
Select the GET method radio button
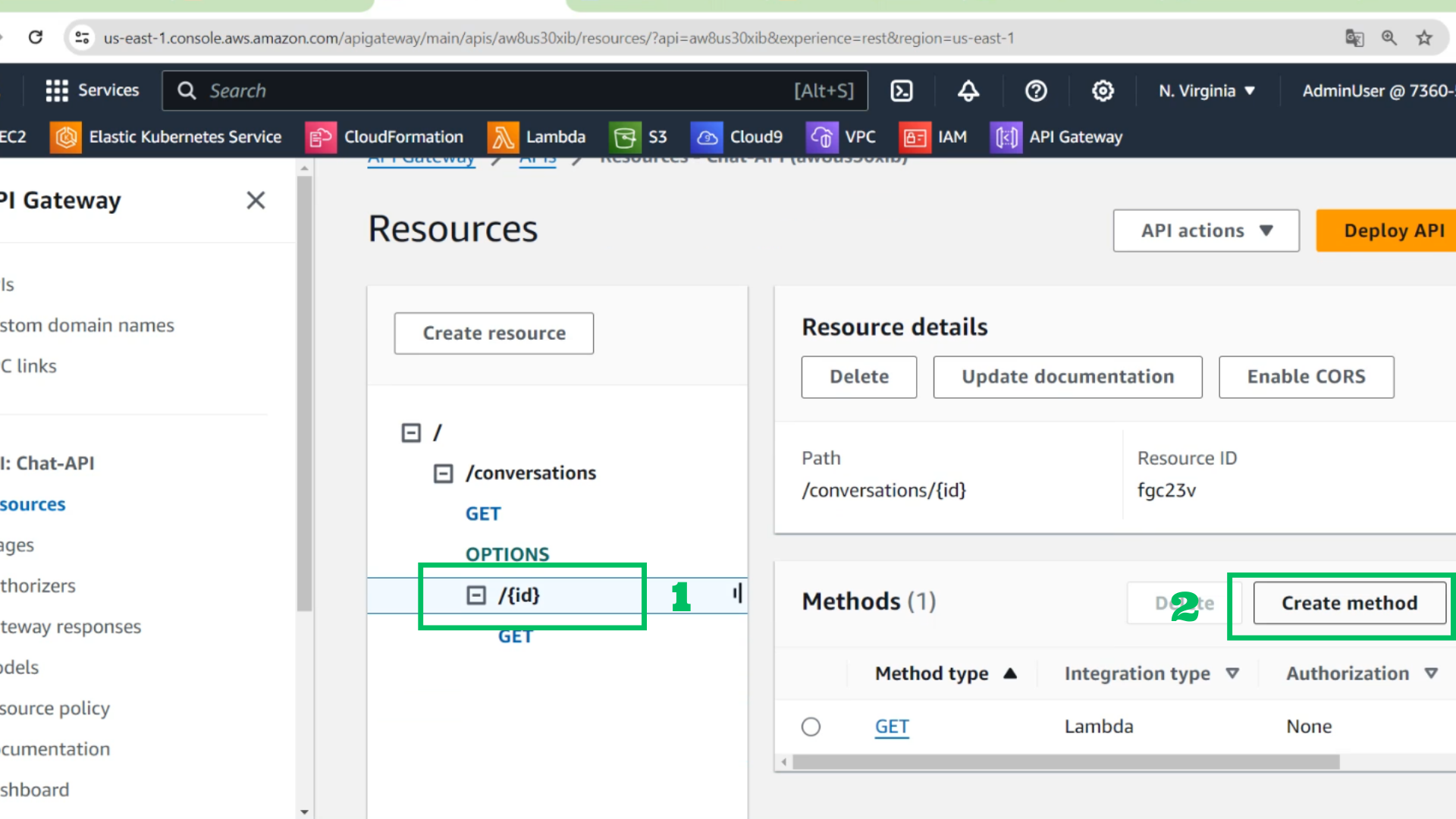[x=811, y=726]
